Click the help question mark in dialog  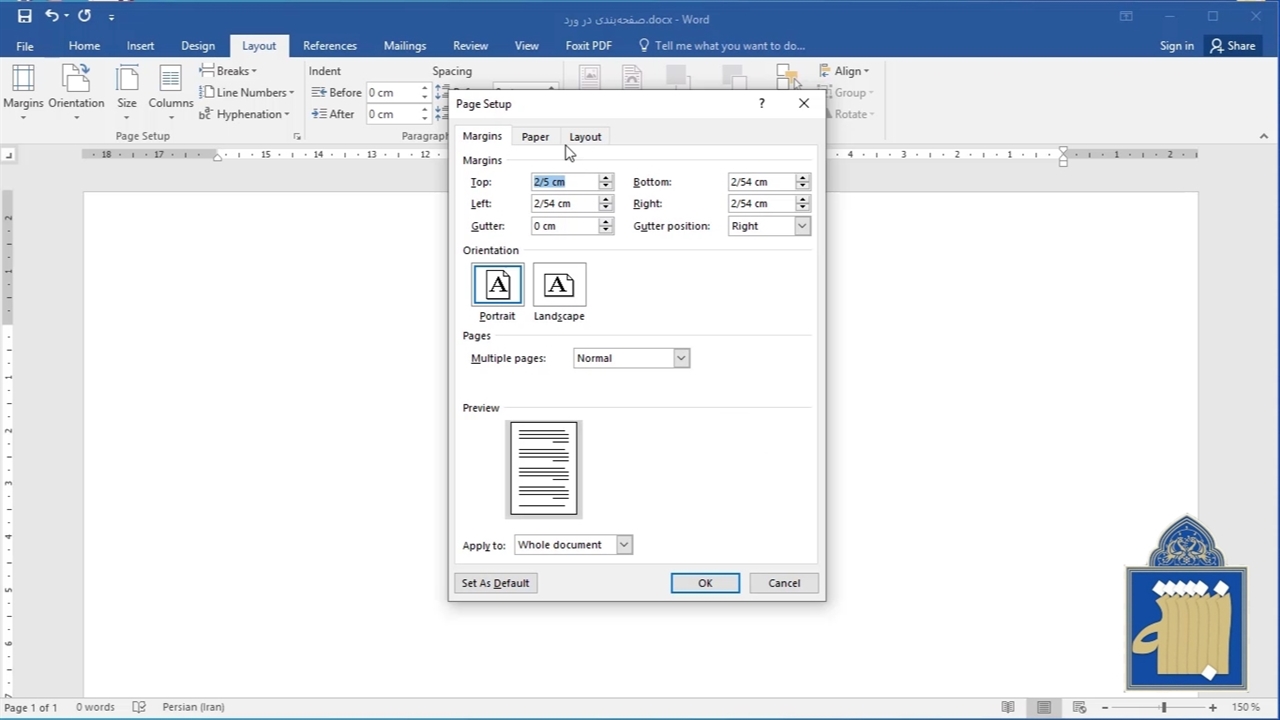coord(761,103)
